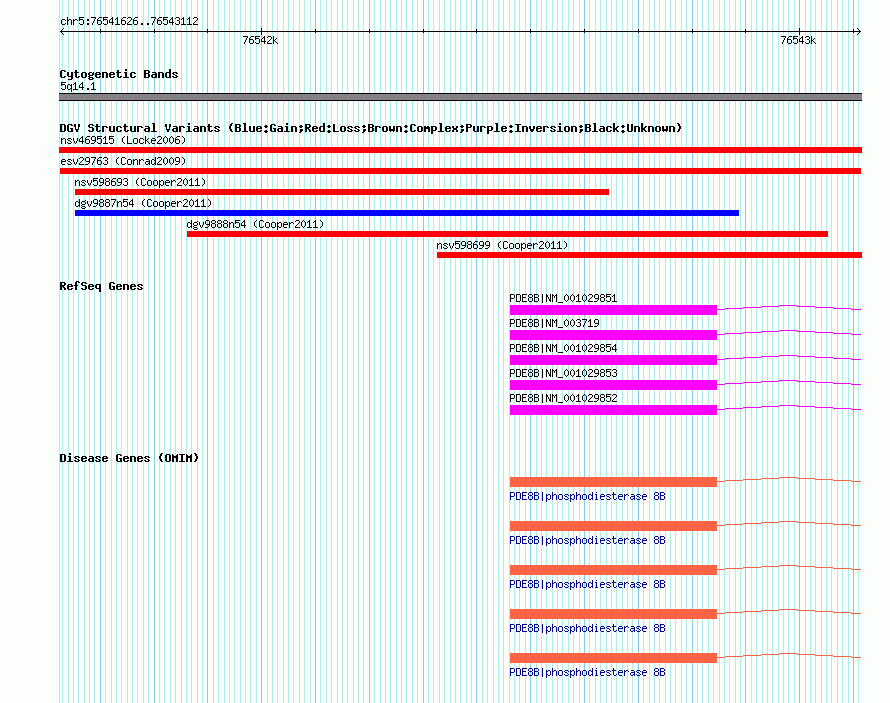Click the PDE8B|NM_001029853 transcript label
This screenshot has width=890, height=703.
pos(563,373)
